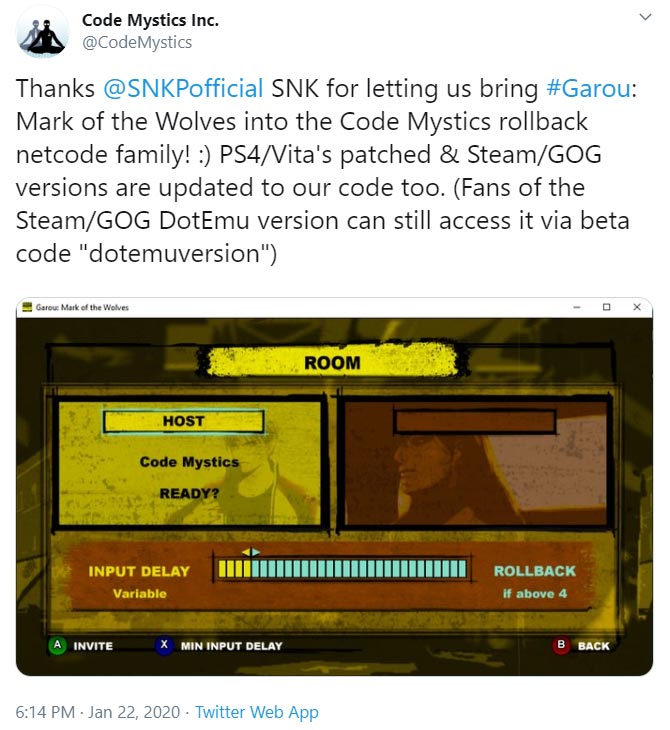This screenshot has width=670, height=730.
Task: Click the ROOM header banner
Action: tap(332, 362)
